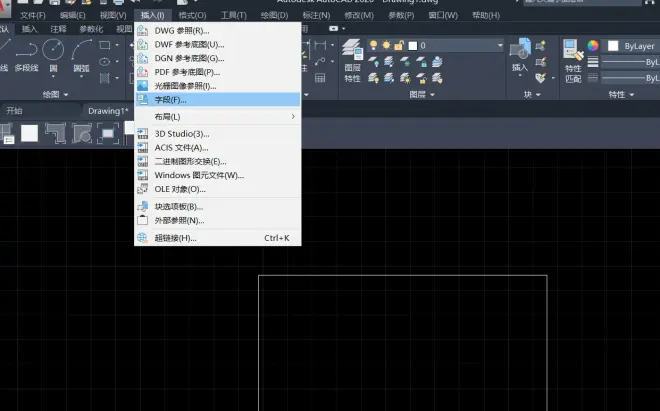
Task: Open ByLayer object color dropdown swatch
Action: click(613, 46)
